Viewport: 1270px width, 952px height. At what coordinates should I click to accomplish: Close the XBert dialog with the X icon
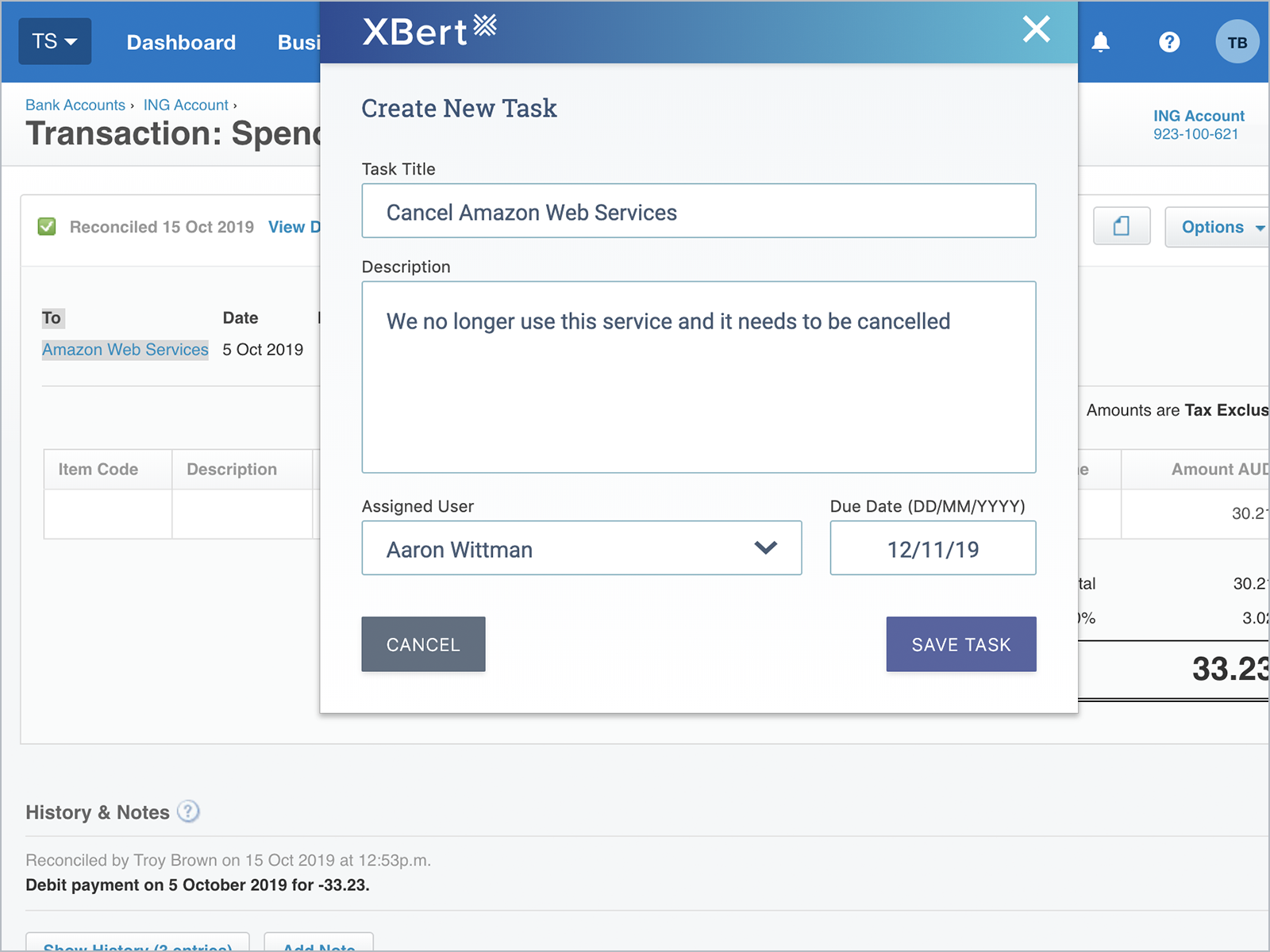(1037, 29)
